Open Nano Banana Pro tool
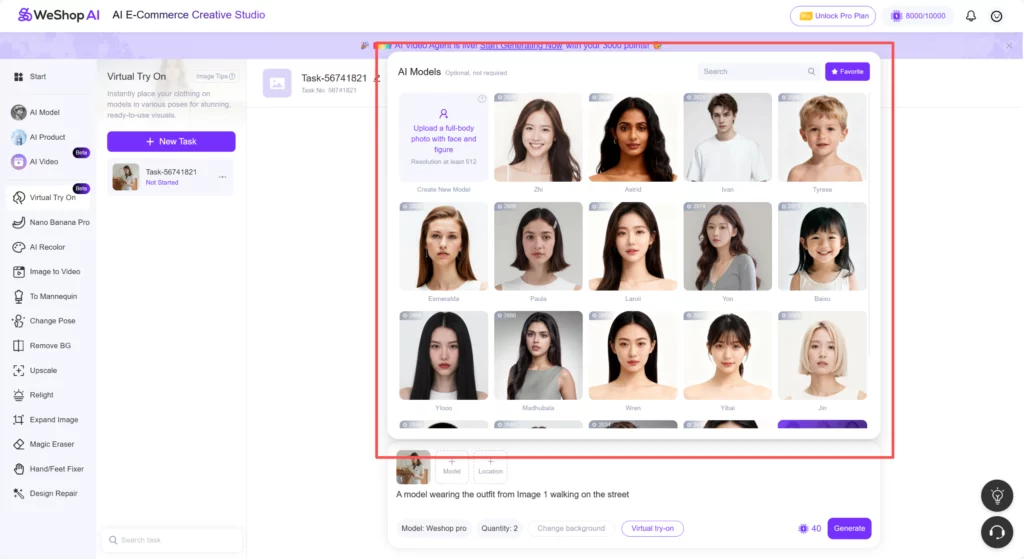Image resolution: width=1024 pixels, height=559 pixels. tap(51, 222)
